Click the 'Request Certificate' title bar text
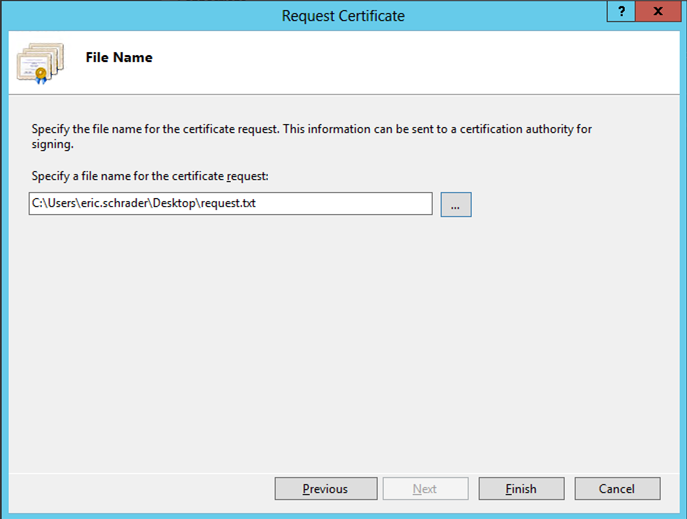687x519 pixels. 343,16
